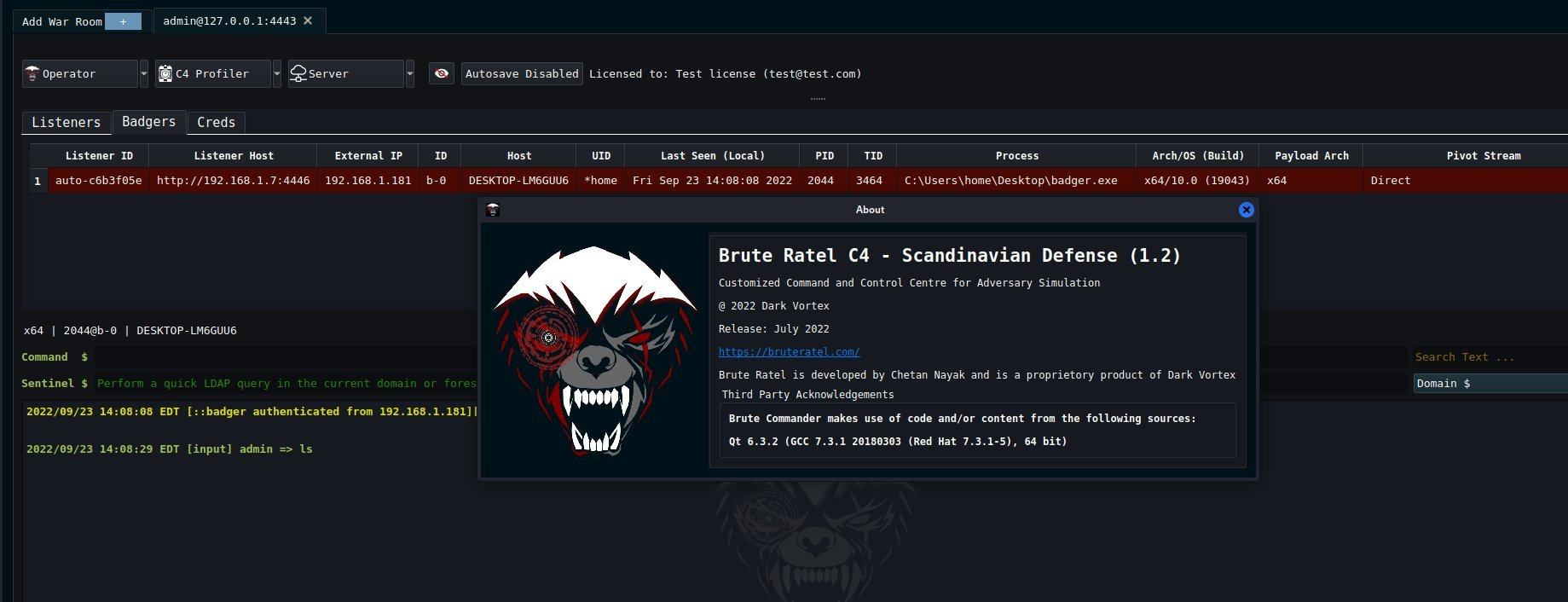Viewport: 1568px width, 602px height.
Task: Expand the Server dropdown arrow
Action: point(409,73)
